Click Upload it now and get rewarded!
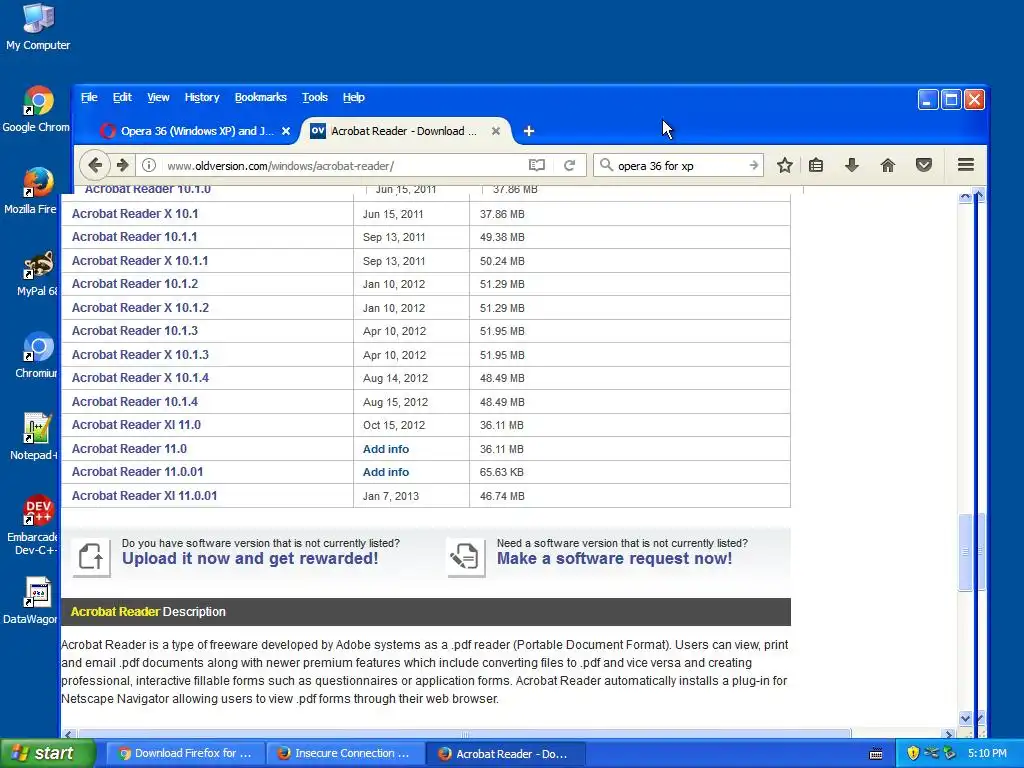 [250, 558]
